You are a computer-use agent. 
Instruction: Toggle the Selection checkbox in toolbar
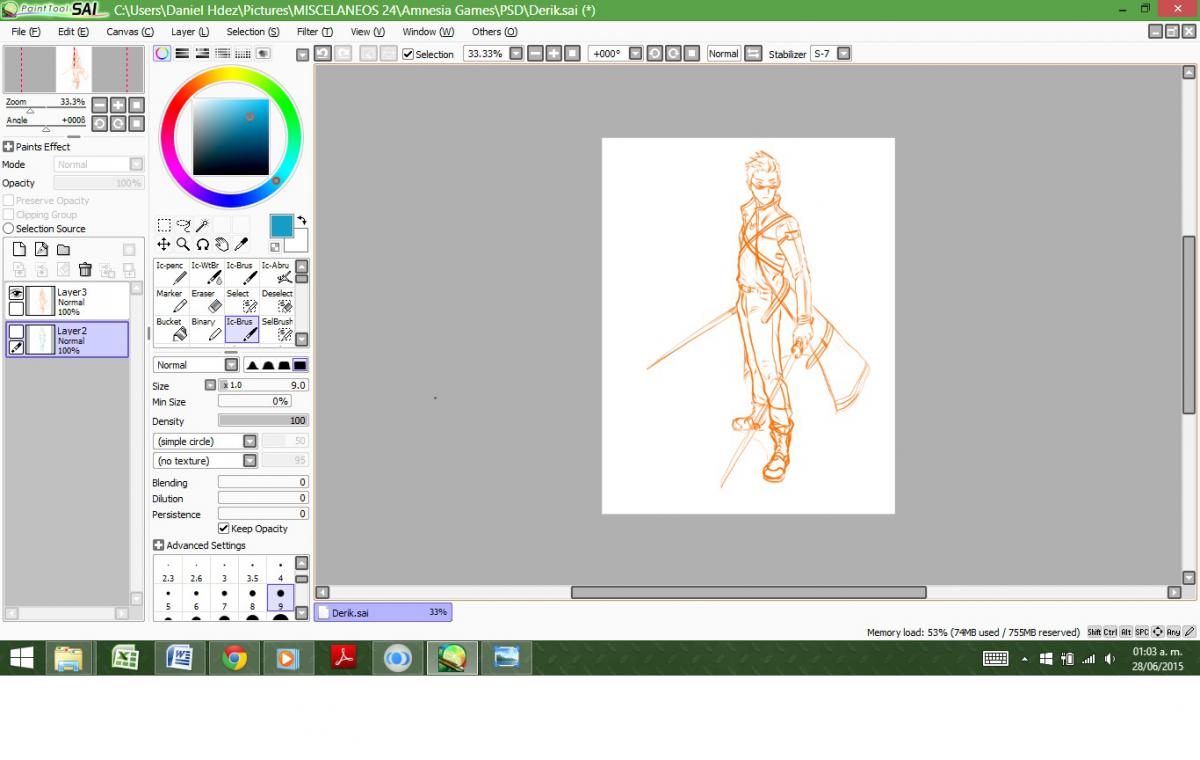tap(408, 54)
